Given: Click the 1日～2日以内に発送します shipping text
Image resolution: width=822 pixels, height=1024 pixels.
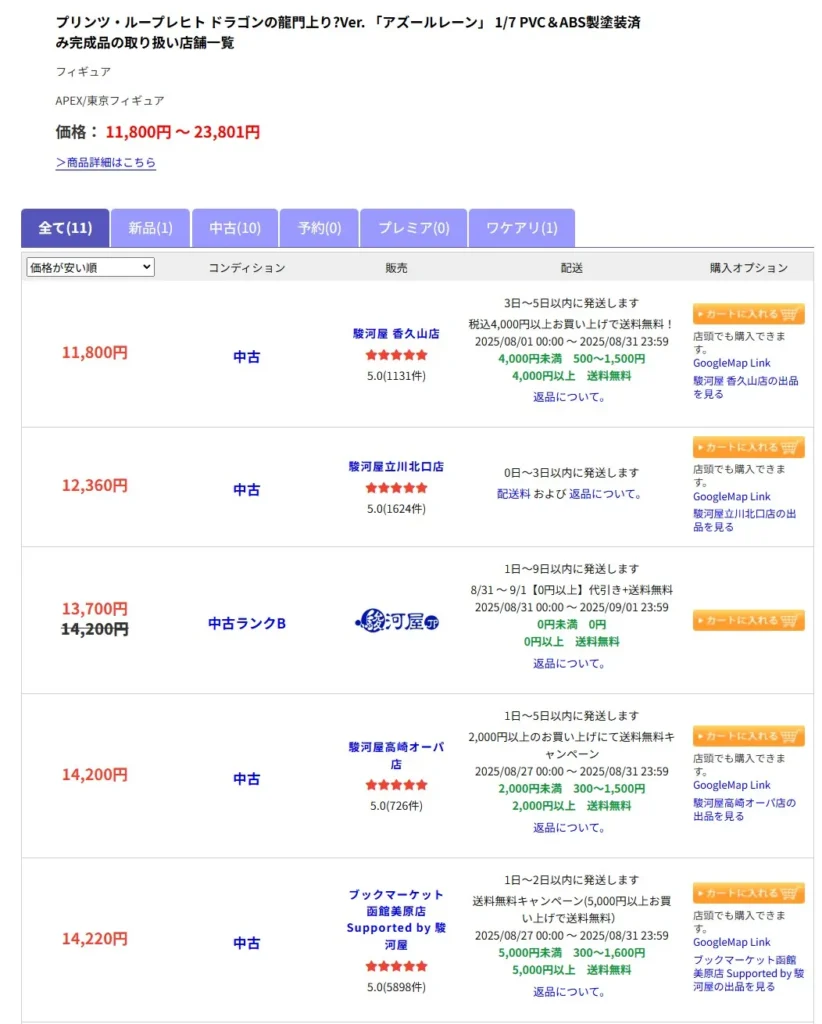Looking at the screenshot, I should (x=571, y=880).
